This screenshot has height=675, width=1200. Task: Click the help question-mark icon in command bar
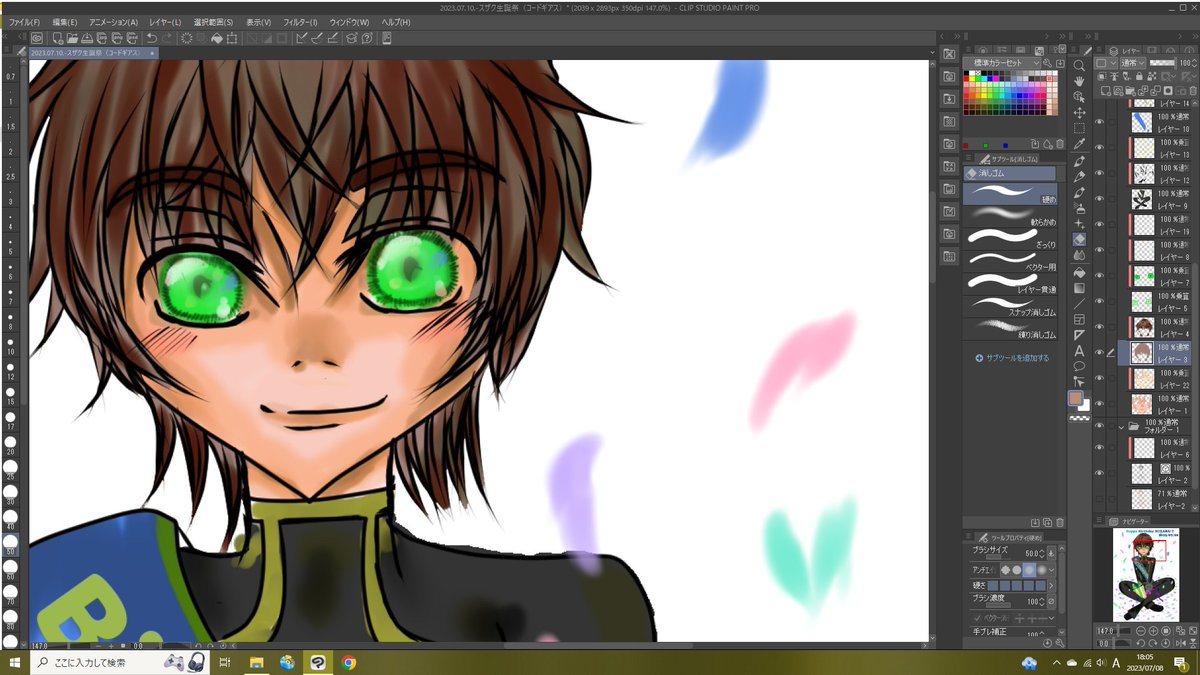pos(367,38)
